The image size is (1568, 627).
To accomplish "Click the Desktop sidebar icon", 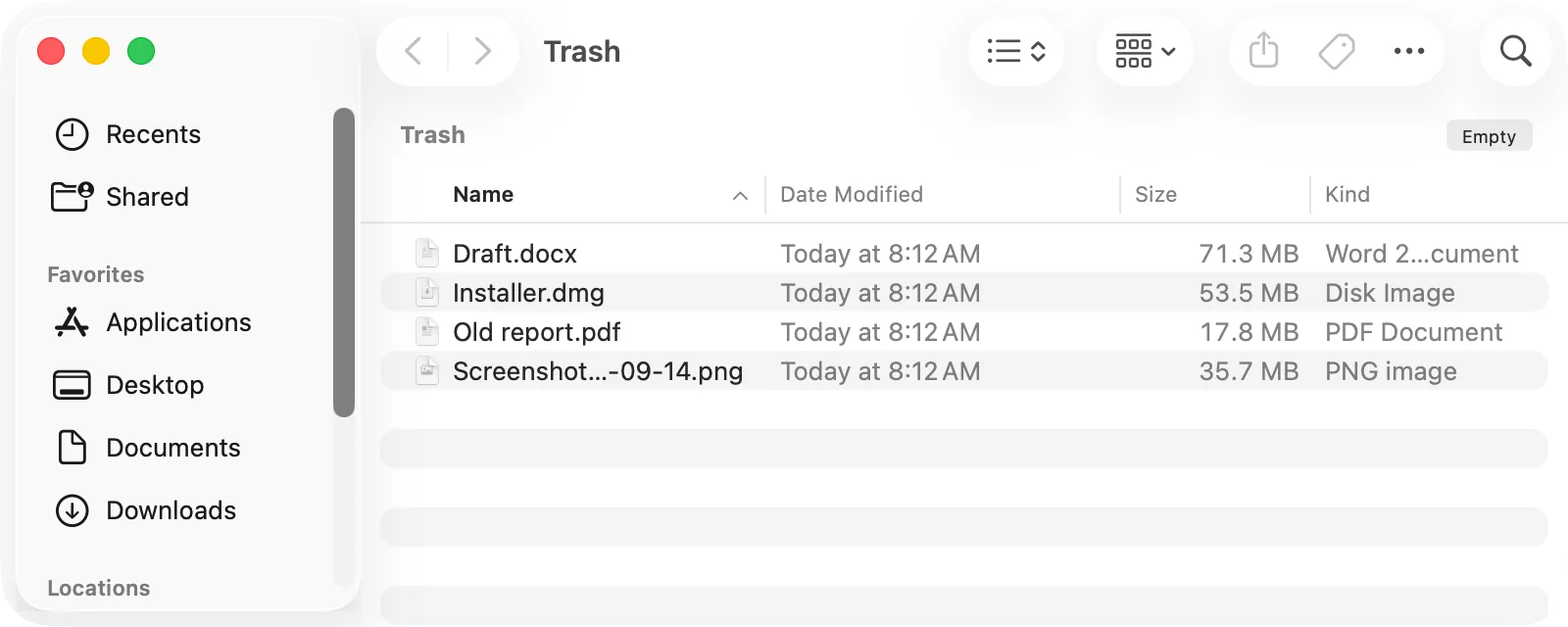I will tap(72, 385).
